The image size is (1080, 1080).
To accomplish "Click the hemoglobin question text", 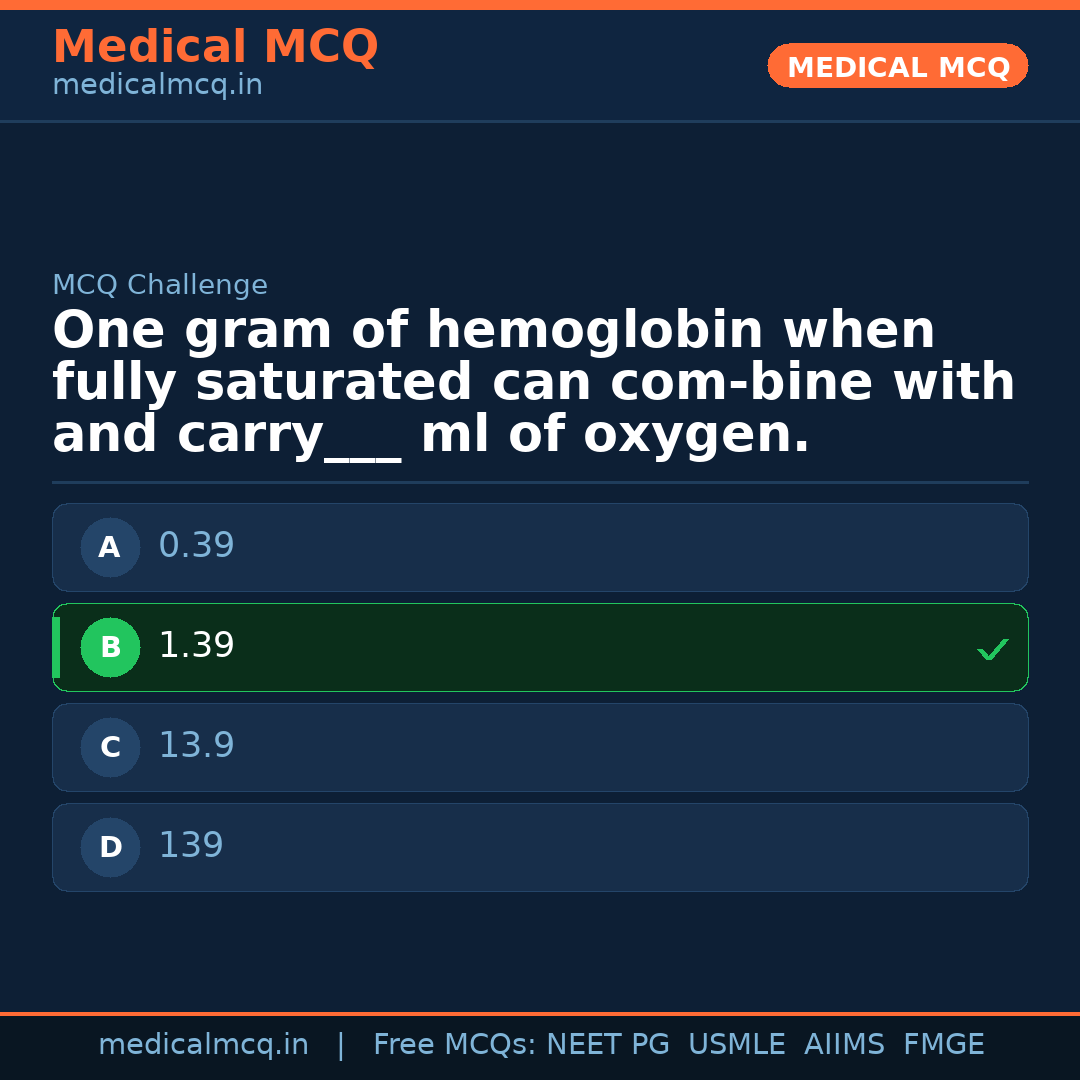I will point(533,383).
